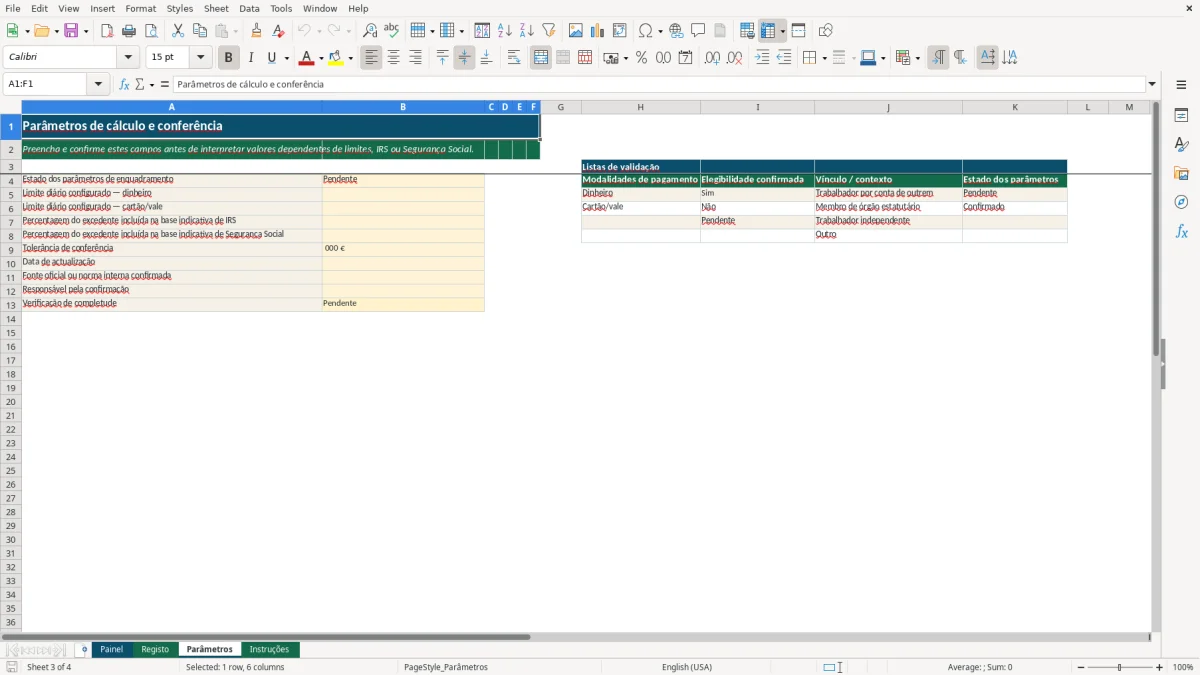The width and height of the screenshot is (1200, 675).
Task: Click Clear Direct Formatting icon
Action: (x=279, y=31)
